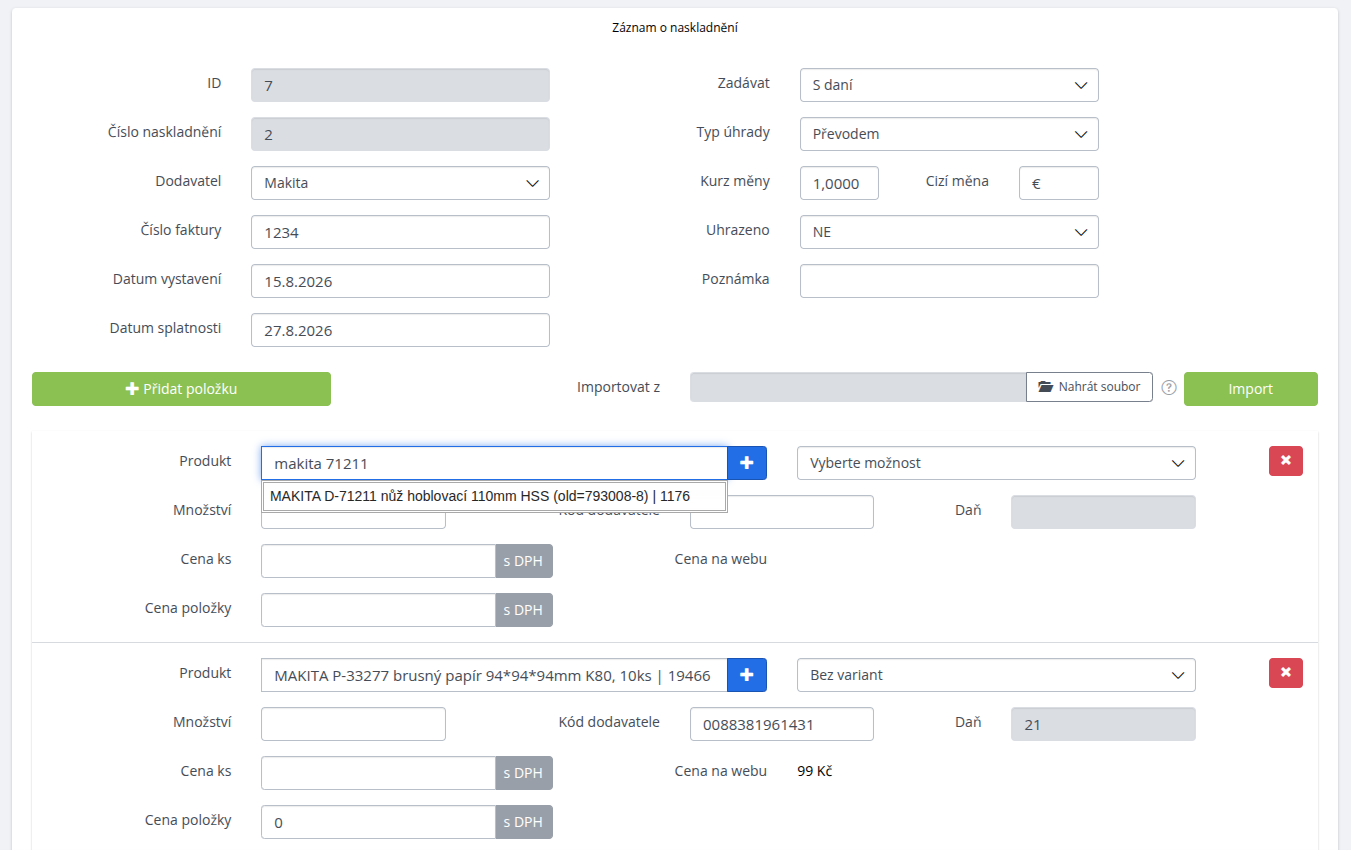Screen dimensions: 1351x850
Task: Click the Cena položky field of first item
Action: pyautogui.click(x=378, y=610)
